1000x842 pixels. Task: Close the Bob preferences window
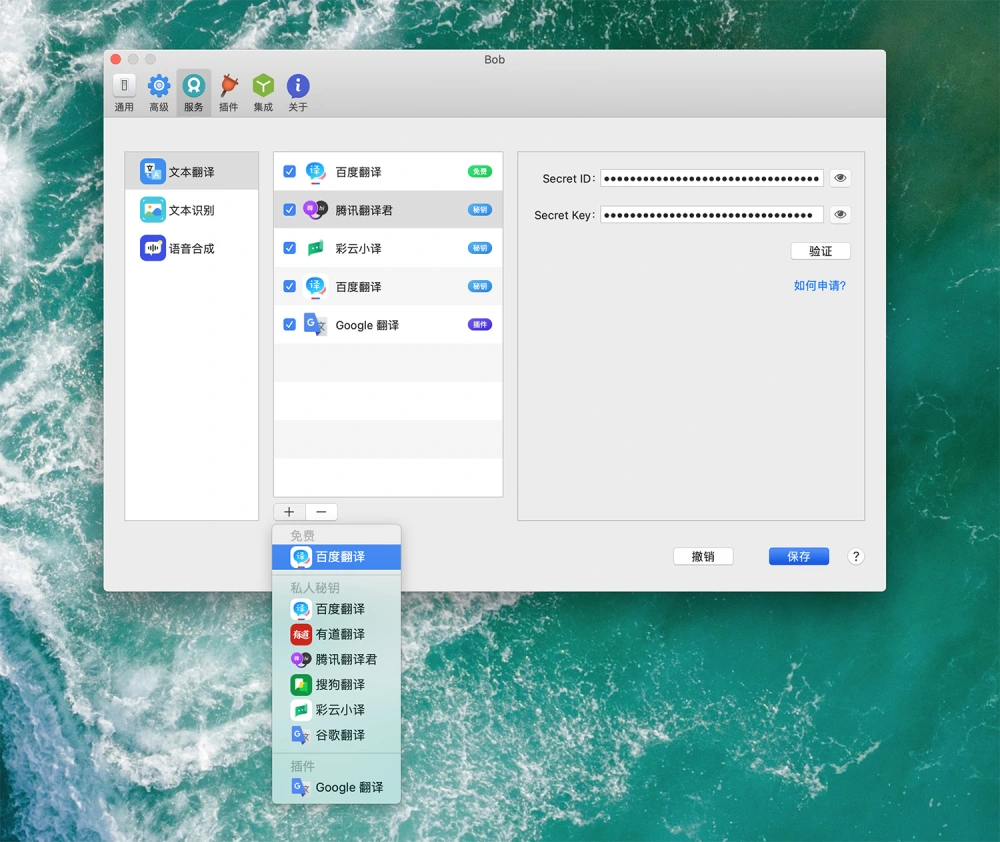[115, 59]
